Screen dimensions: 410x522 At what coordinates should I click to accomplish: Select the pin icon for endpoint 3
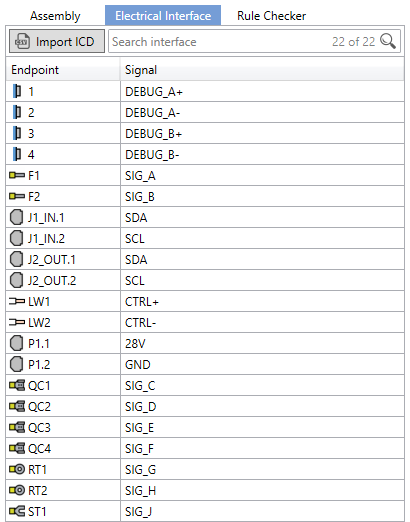click(x=17, y=133)
